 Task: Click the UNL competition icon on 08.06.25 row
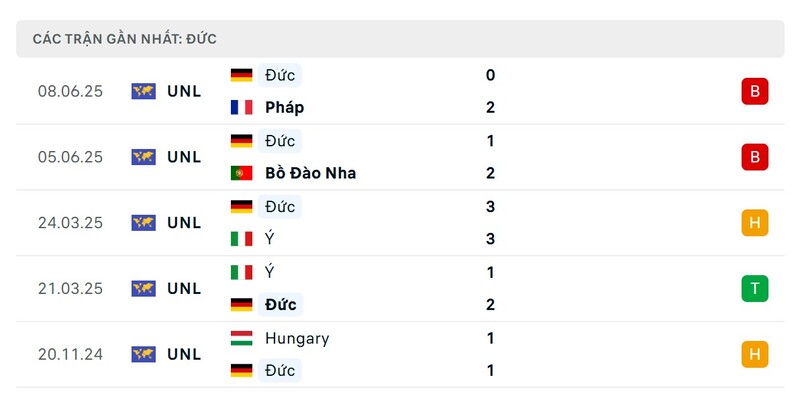(x=143, y=91)
